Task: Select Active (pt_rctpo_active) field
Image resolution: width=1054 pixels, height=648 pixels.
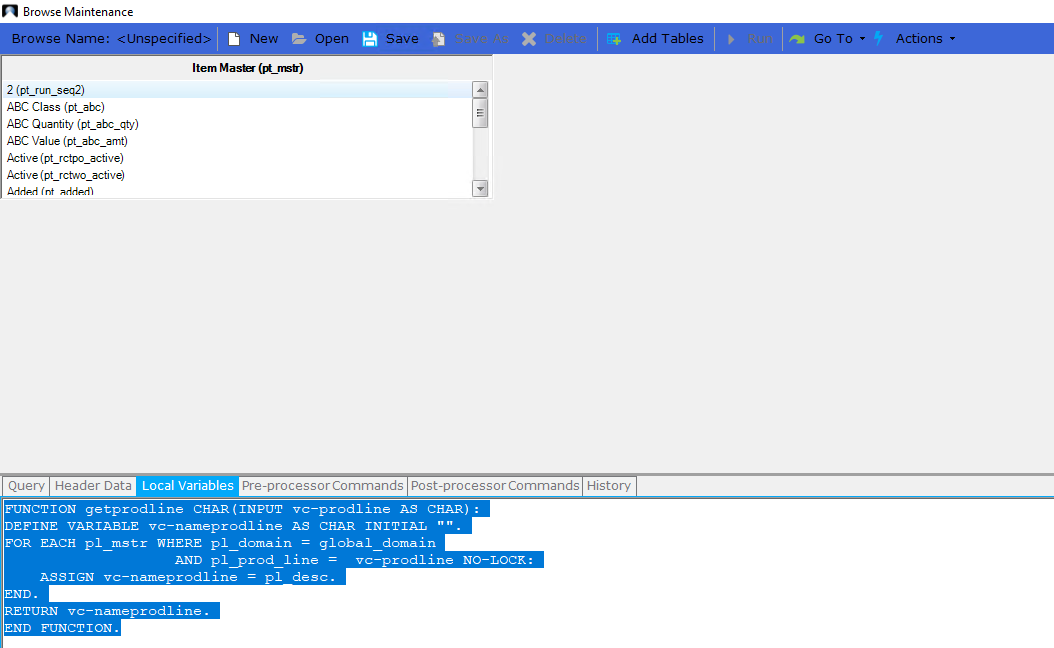Action: tap(64, 158)
